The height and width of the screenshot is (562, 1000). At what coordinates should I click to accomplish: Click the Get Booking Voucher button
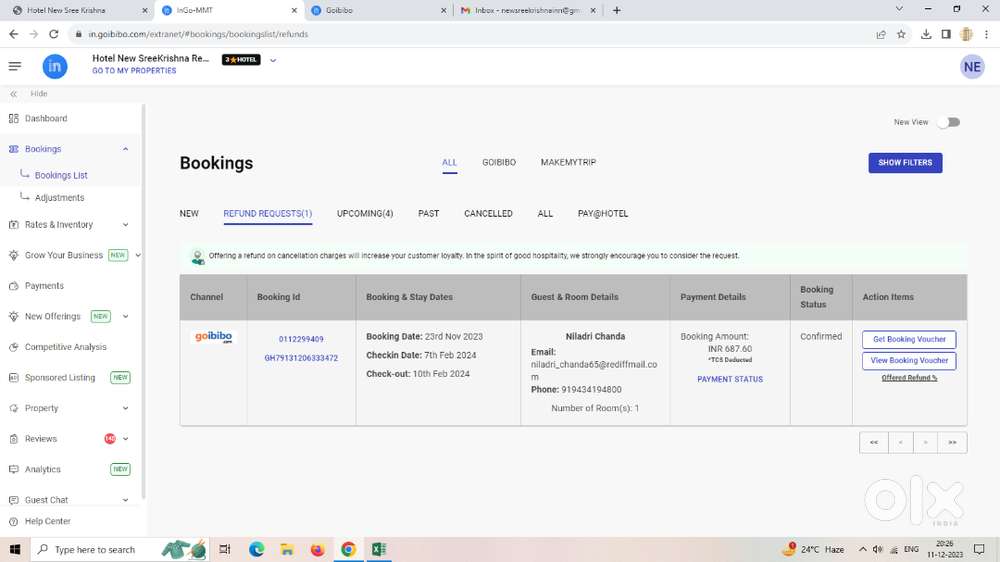coord(908,339)
